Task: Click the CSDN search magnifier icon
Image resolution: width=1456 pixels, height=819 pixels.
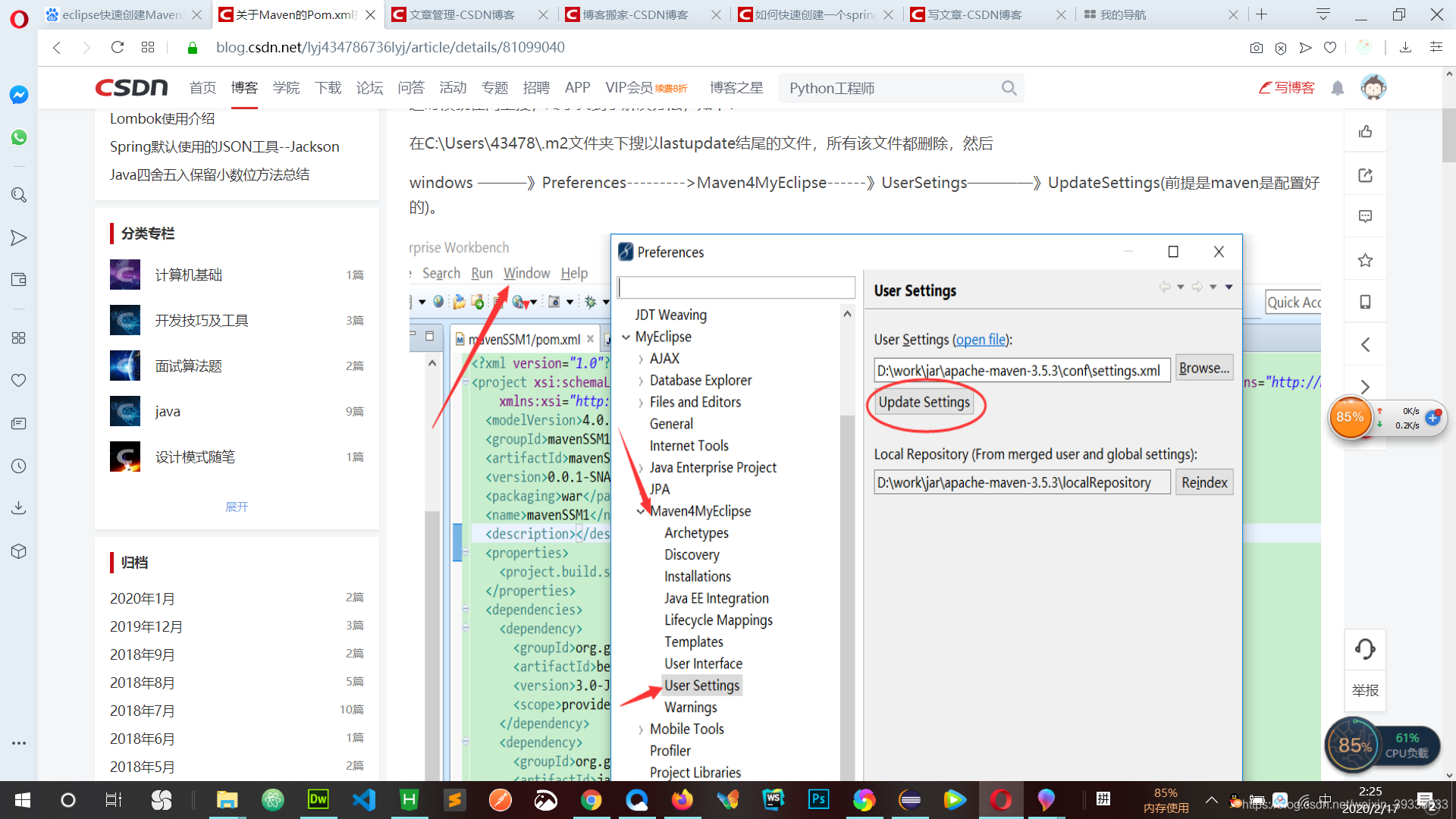Action: tap(1009, 88)
